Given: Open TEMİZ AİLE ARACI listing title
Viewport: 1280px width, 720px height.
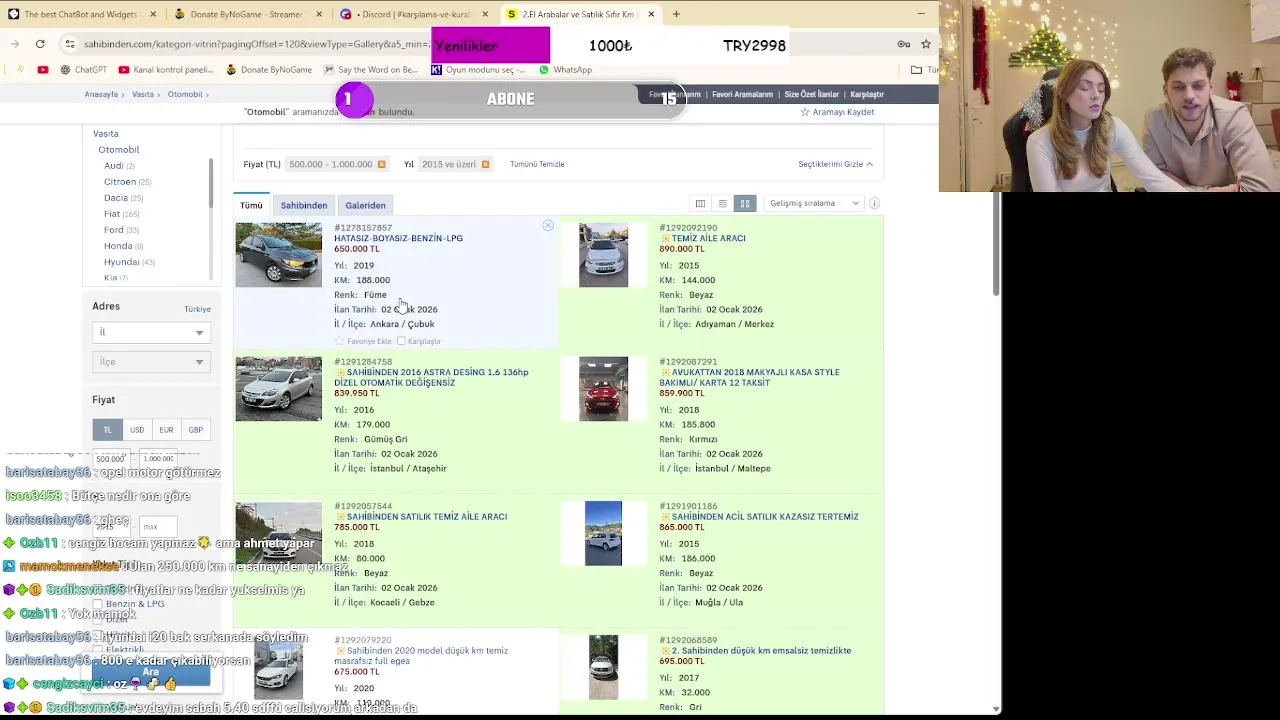Looking at the screenshot, I should tap(708, 238).
